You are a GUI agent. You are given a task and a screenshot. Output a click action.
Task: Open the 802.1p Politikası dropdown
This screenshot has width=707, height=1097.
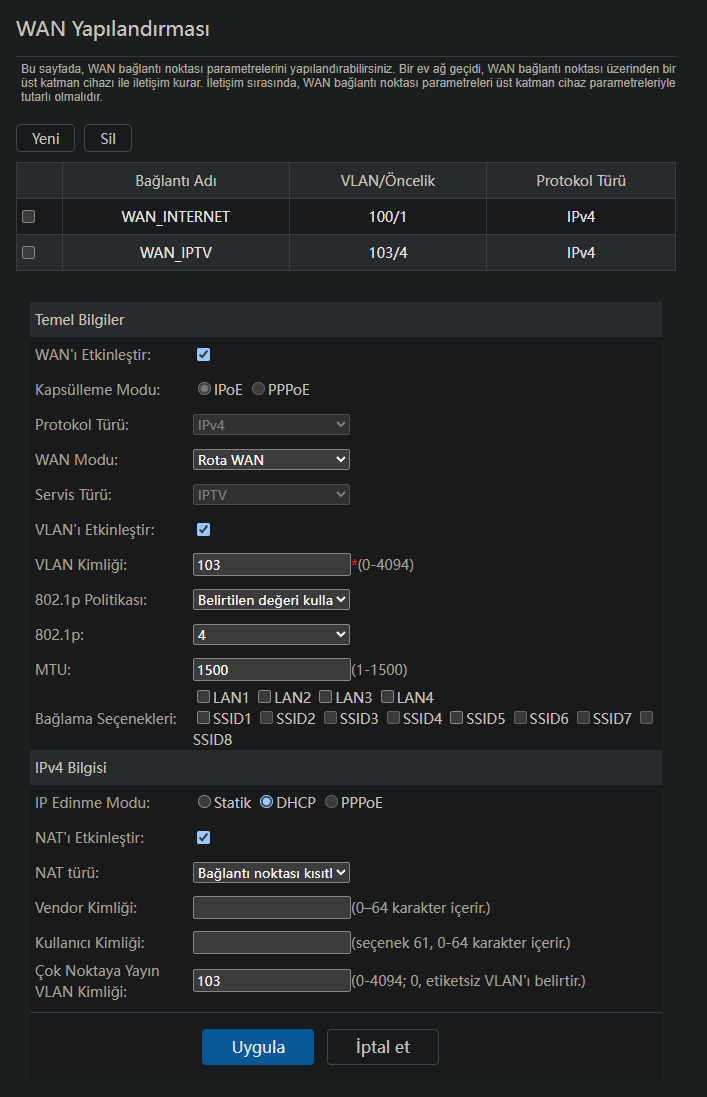pyautogui.click(x=271, y=600)
